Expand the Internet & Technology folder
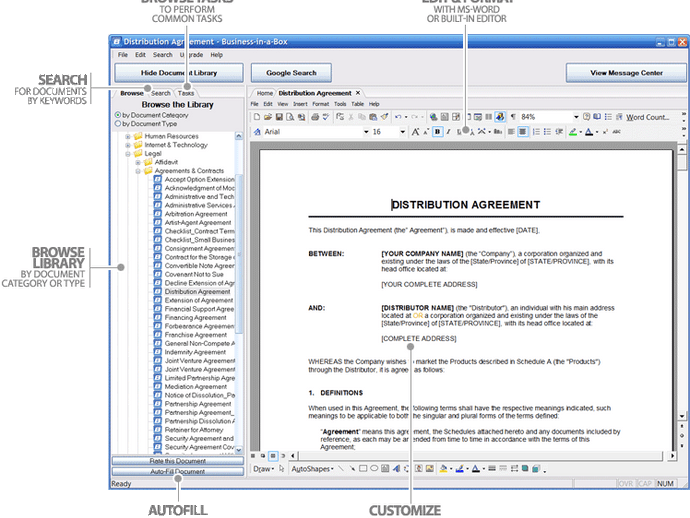This screenshot has width=690, height=518. pyautogui.click(x=128, y=145)
